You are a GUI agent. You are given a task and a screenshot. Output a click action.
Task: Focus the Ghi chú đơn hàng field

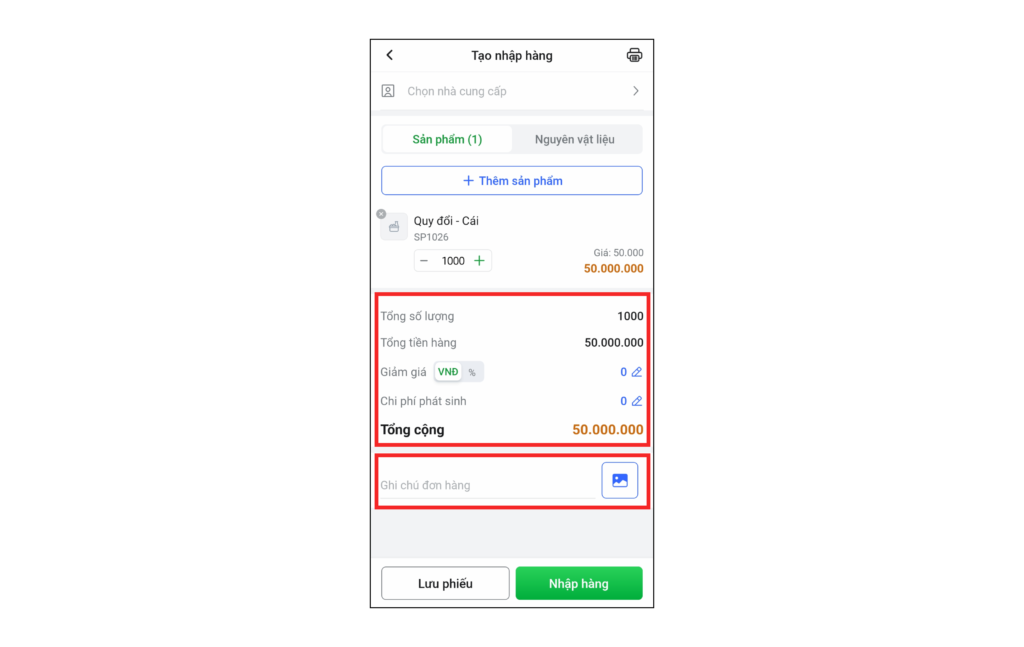pyautogui.click(x=488, y=485)
